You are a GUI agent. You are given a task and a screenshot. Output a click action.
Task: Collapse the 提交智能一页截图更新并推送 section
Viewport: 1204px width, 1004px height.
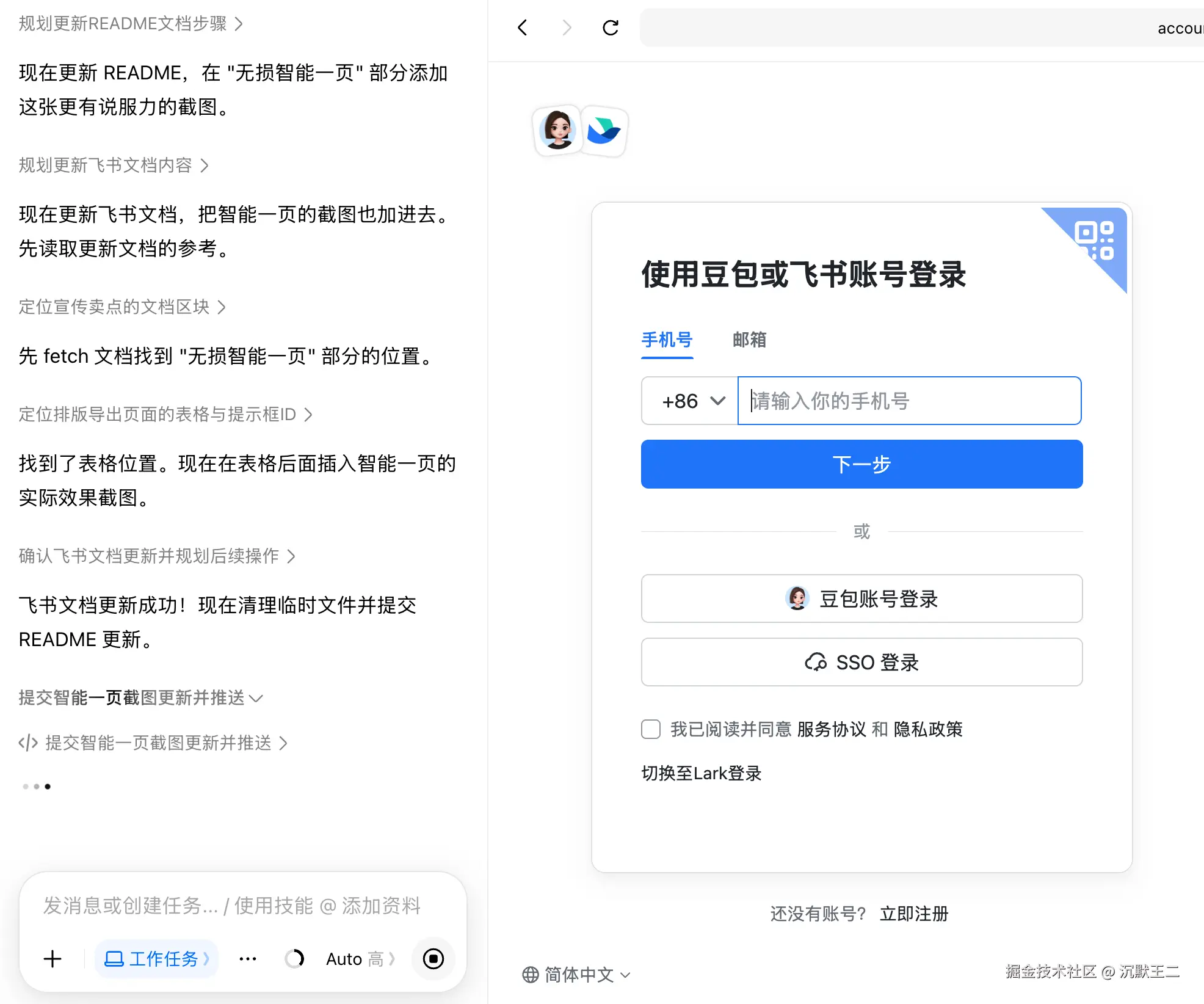click(x=140, y=698)
